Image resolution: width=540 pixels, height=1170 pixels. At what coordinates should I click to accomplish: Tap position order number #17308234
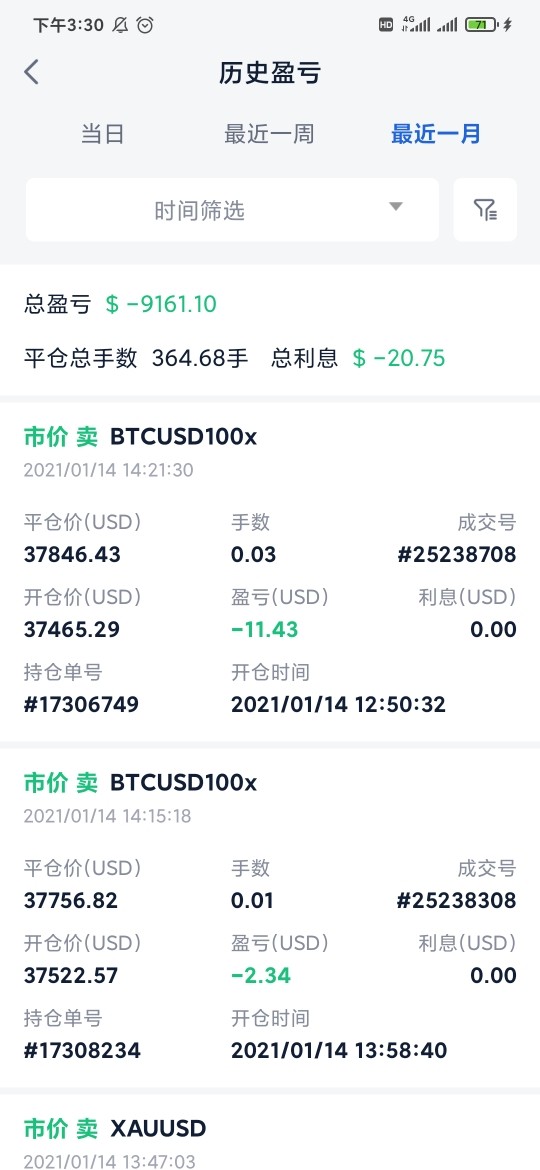[82, 1051]
